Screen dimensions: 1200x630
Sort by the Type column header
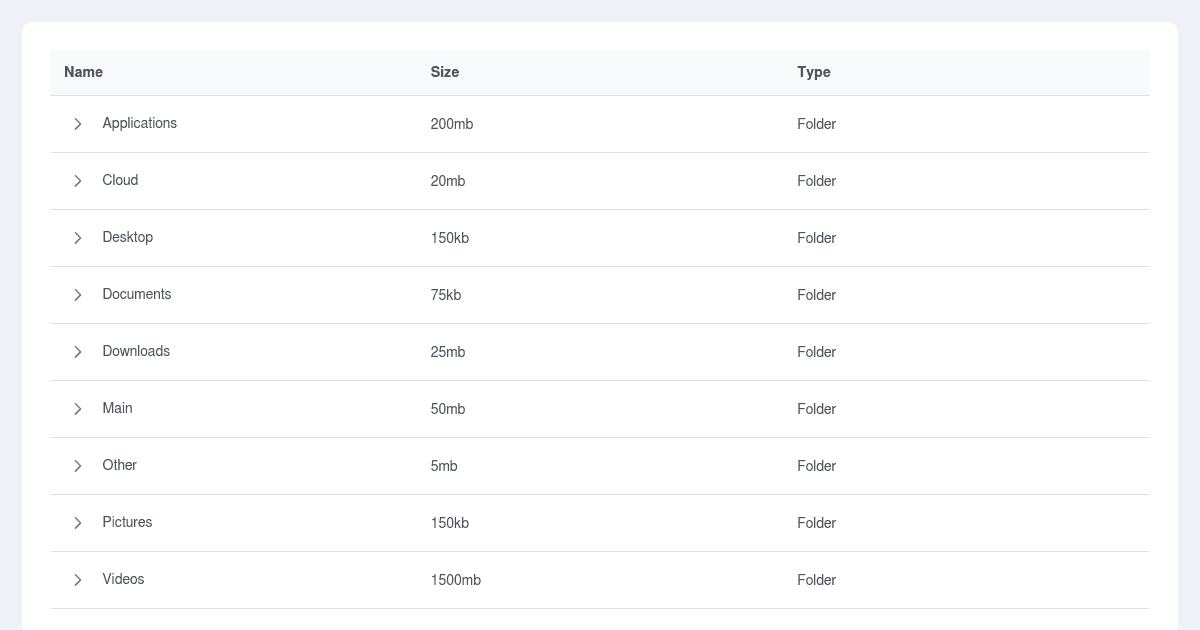tap(814, 72)
